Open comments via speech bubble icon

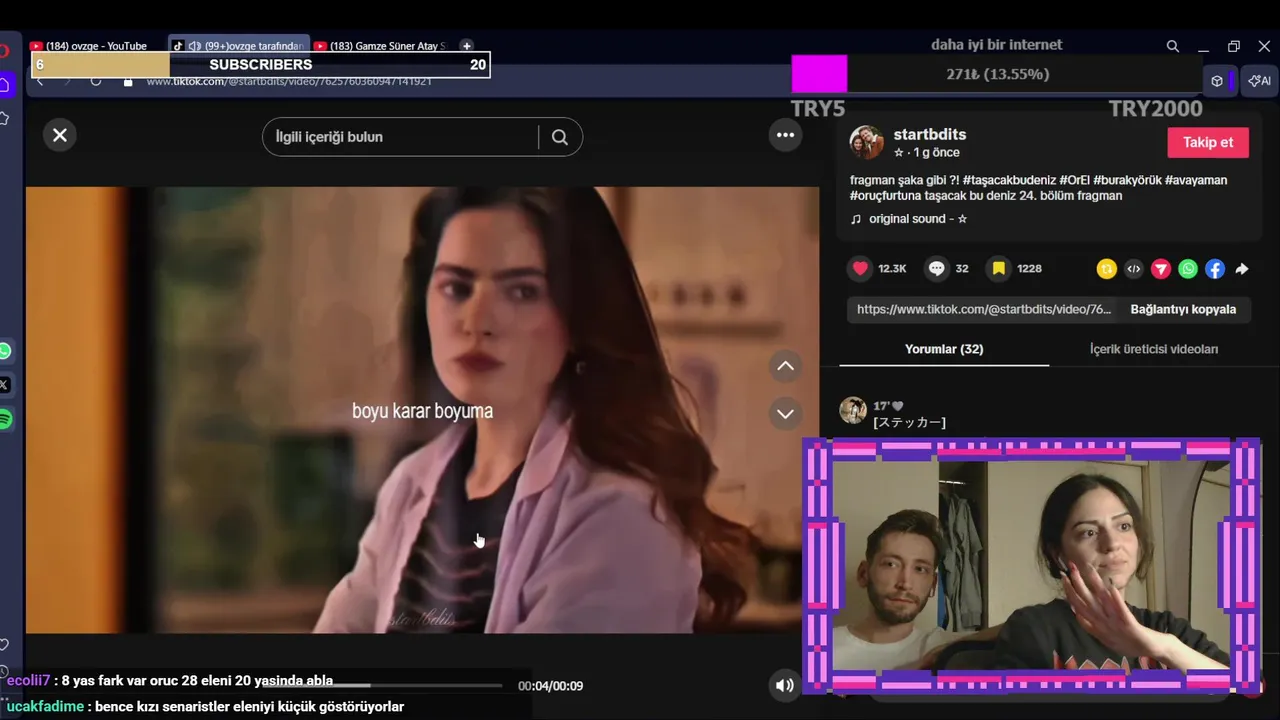tap(936, 268)
